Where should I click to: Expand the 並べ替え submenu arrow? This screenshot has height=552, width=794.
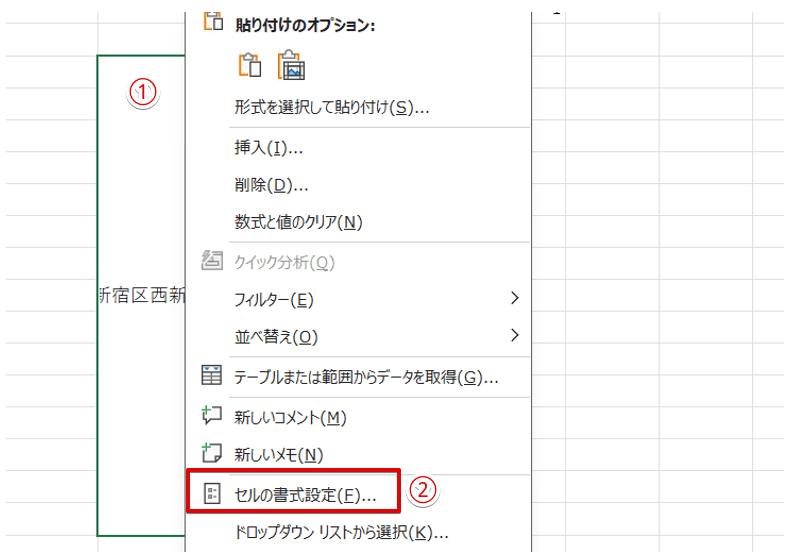click(x=515, y=335)
